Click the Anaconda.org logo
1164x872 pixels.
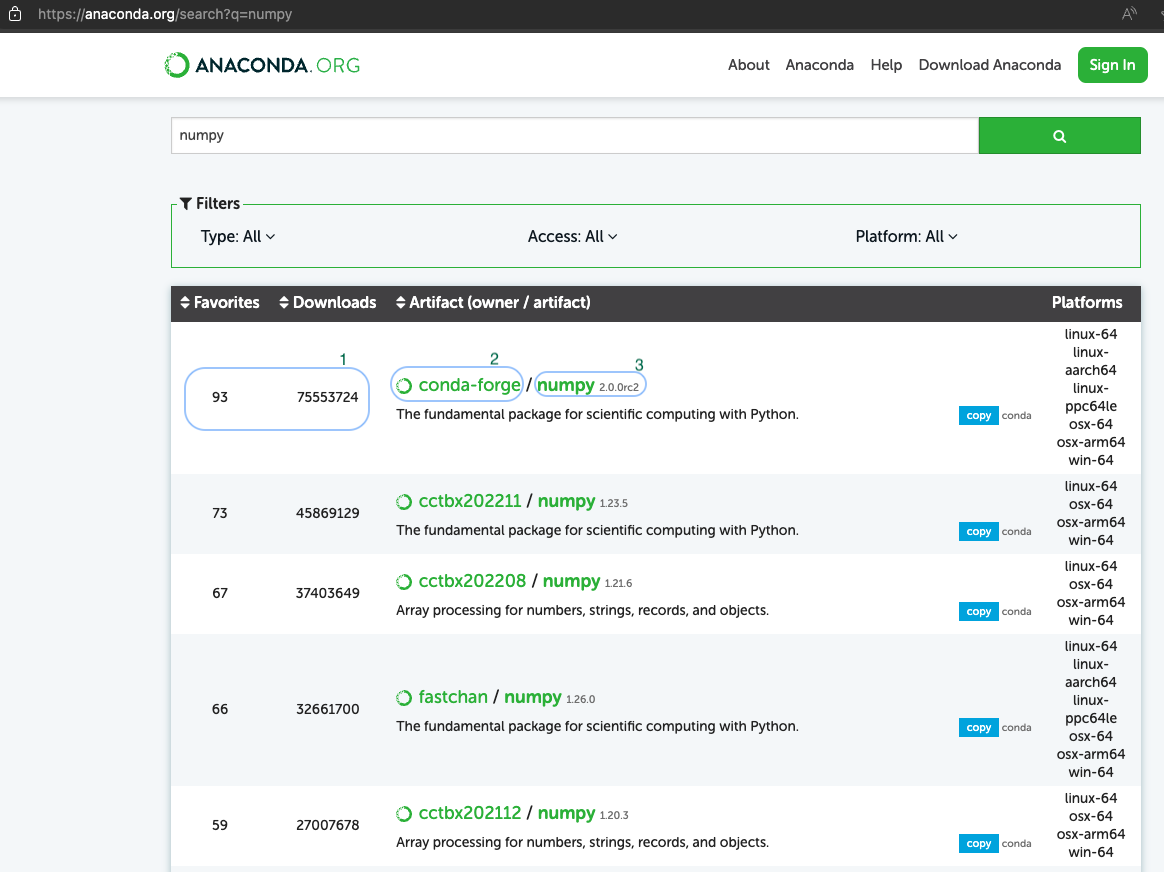tap(262, 65)
